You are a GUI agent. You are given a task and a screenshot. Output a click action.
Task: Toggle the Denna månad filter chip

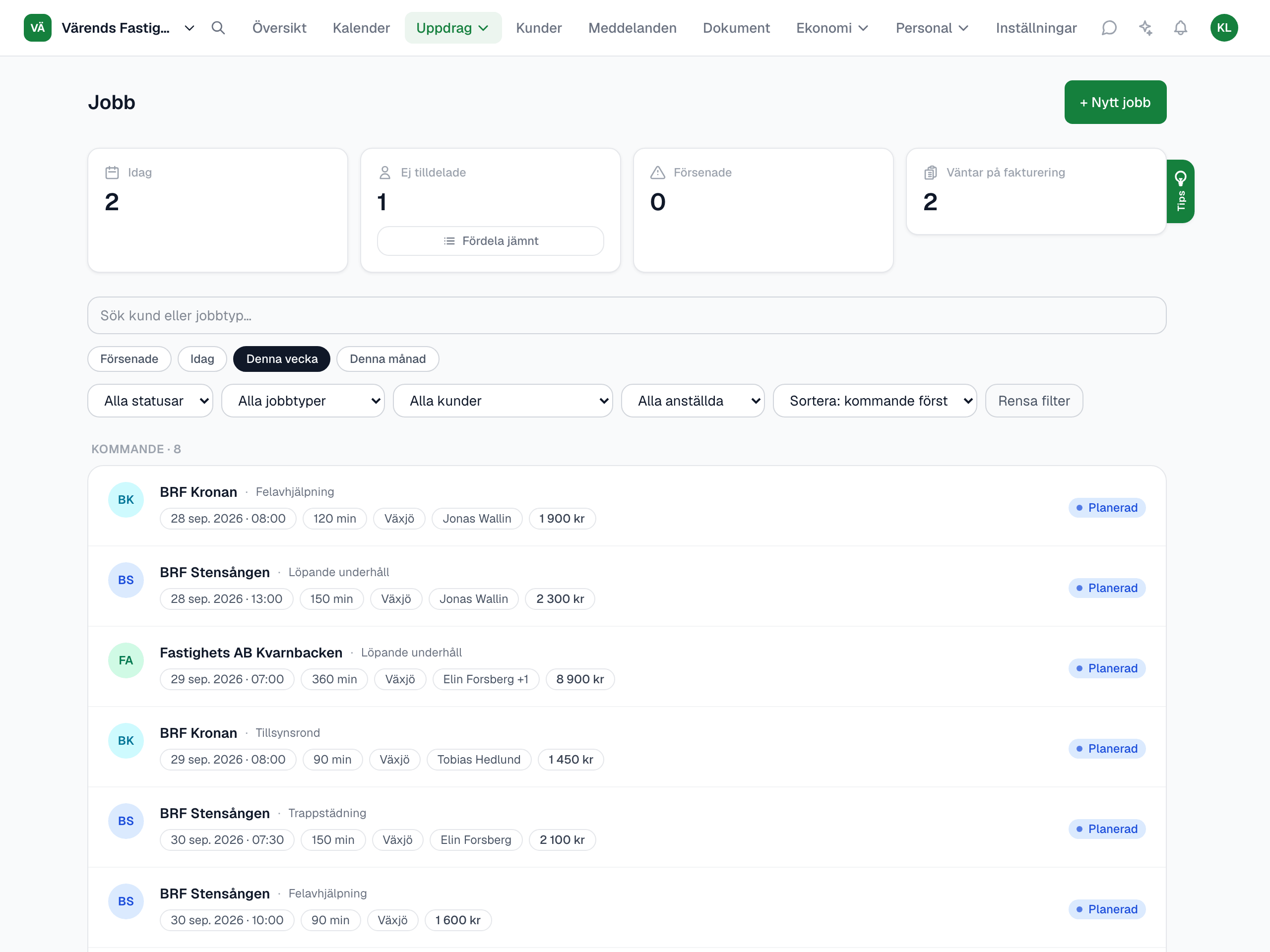click(387, 358)
